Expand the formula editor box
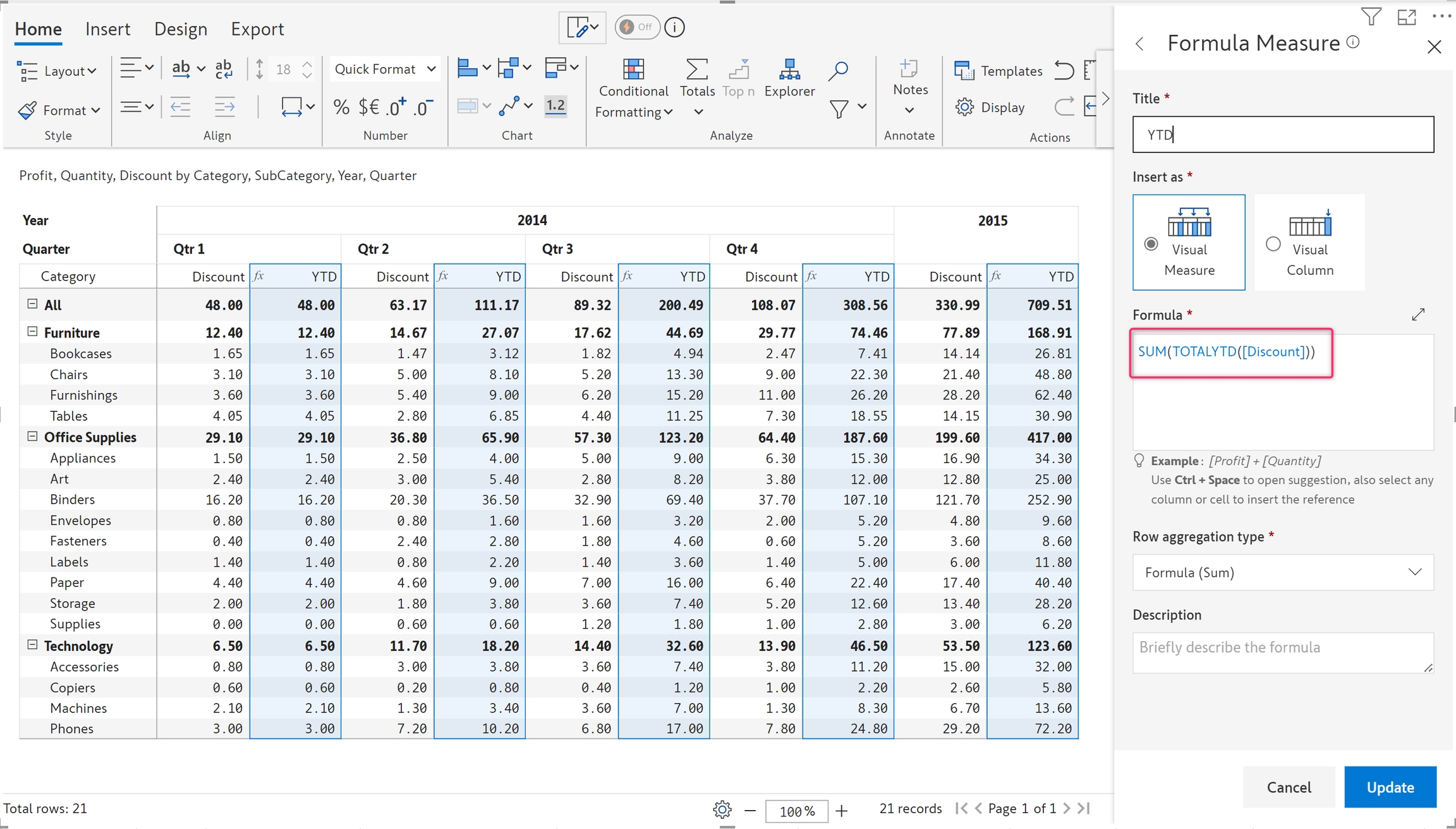This screenshot has width=1456, height=829. (x=1418, y=314)
